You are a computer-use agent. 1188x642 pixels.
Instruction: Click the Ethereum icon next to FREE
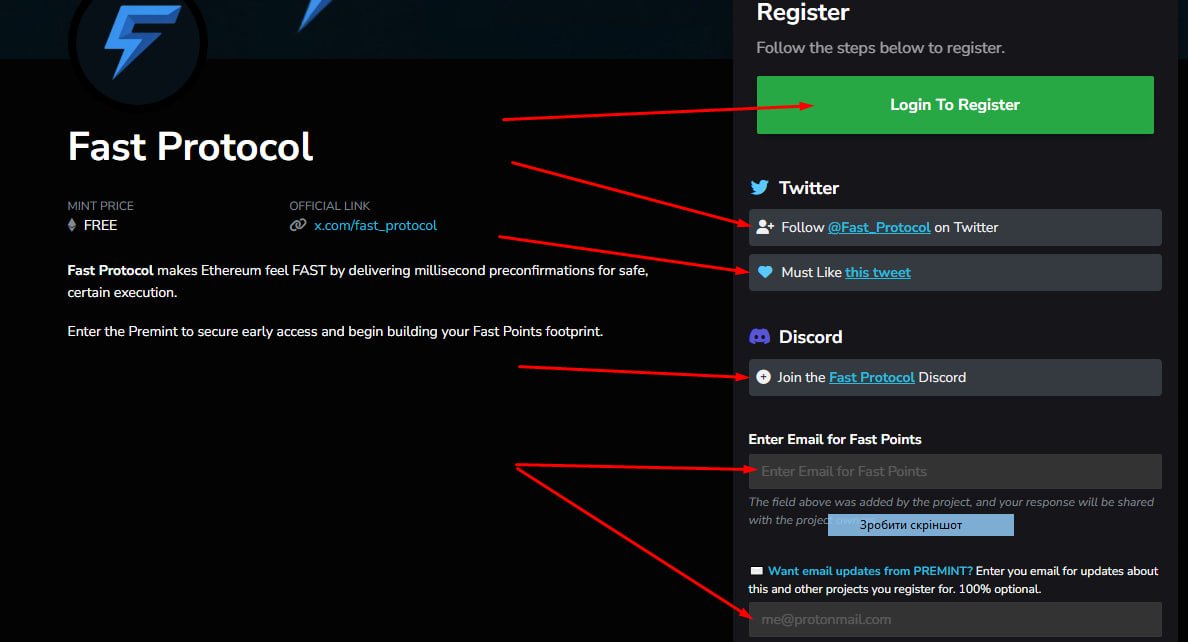coord(72,225)
